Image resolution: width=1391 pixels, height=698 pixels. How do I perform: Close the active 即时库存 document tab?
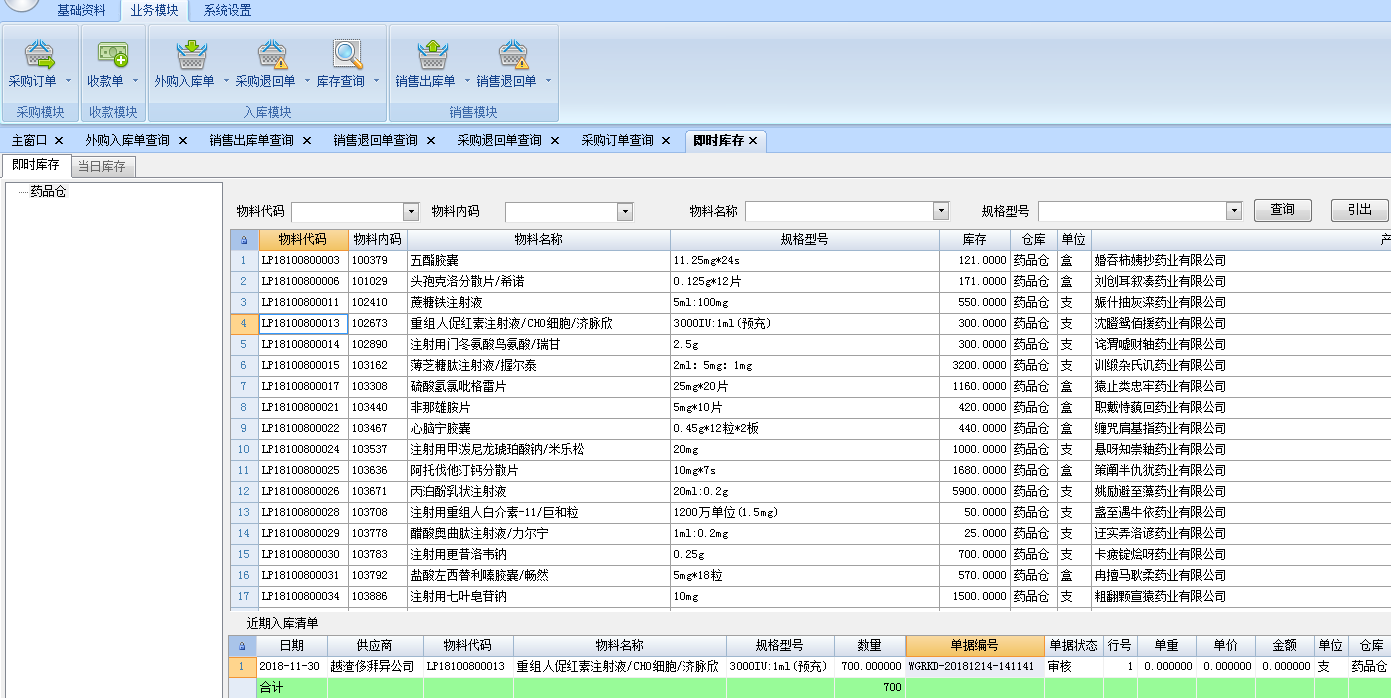pos(753,141)
